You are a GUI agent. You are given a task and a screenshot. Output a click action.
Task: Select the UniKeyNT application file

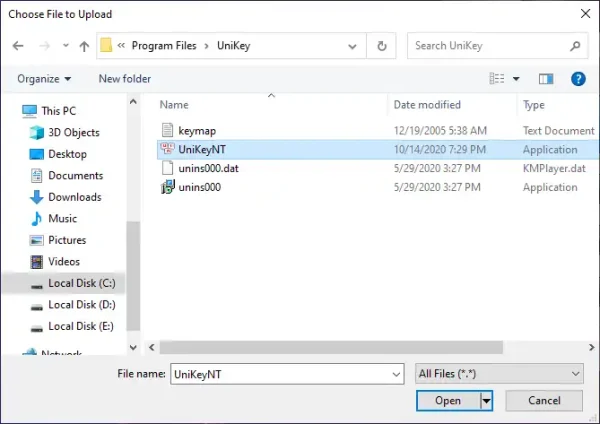202,149
